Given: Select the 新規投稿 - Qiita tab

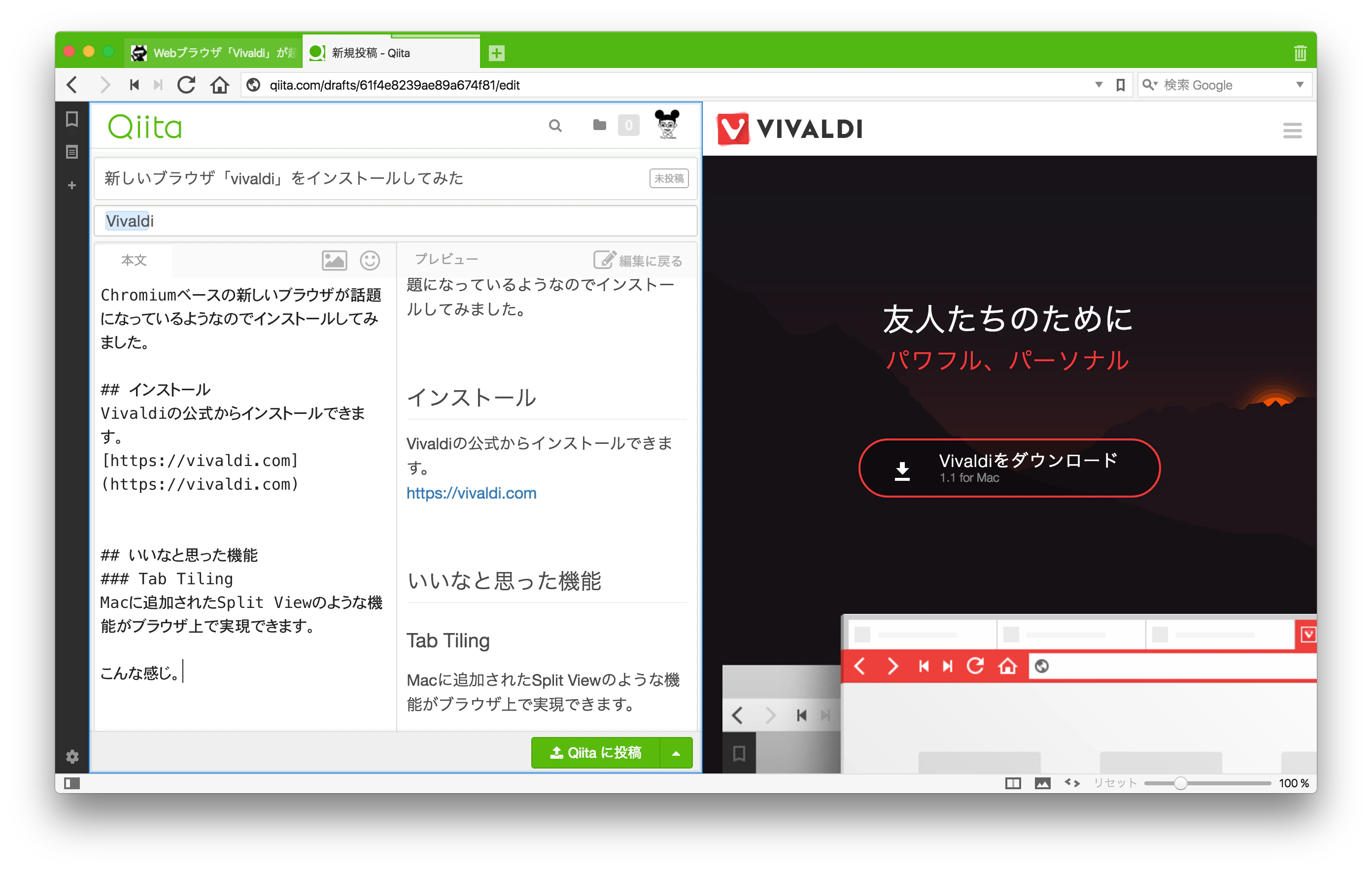Looking at the screenshot, I should [391, 53].
